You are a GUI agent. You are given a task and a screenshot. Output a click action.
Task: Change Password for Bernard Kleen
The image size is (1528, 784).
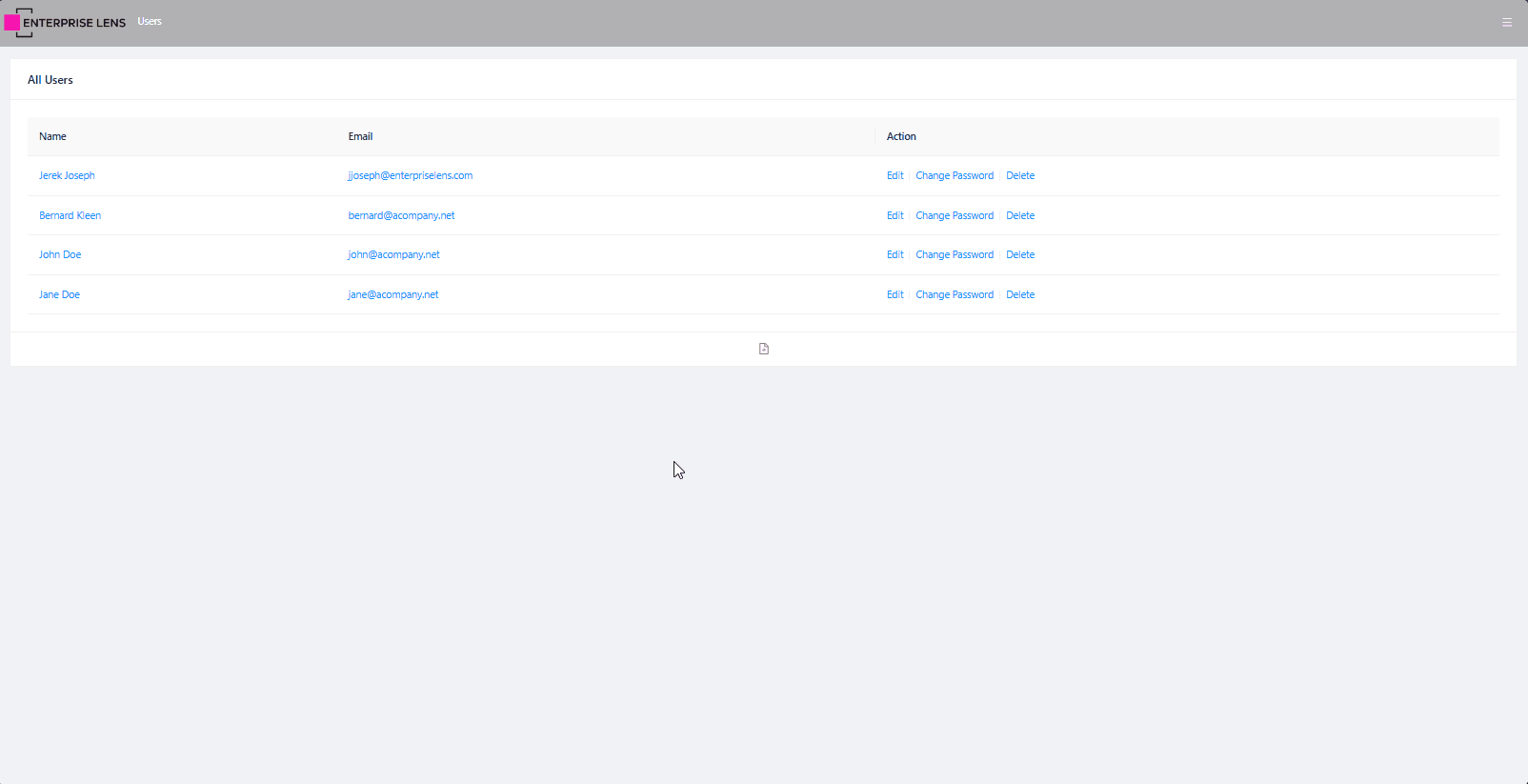pos(955,216)
